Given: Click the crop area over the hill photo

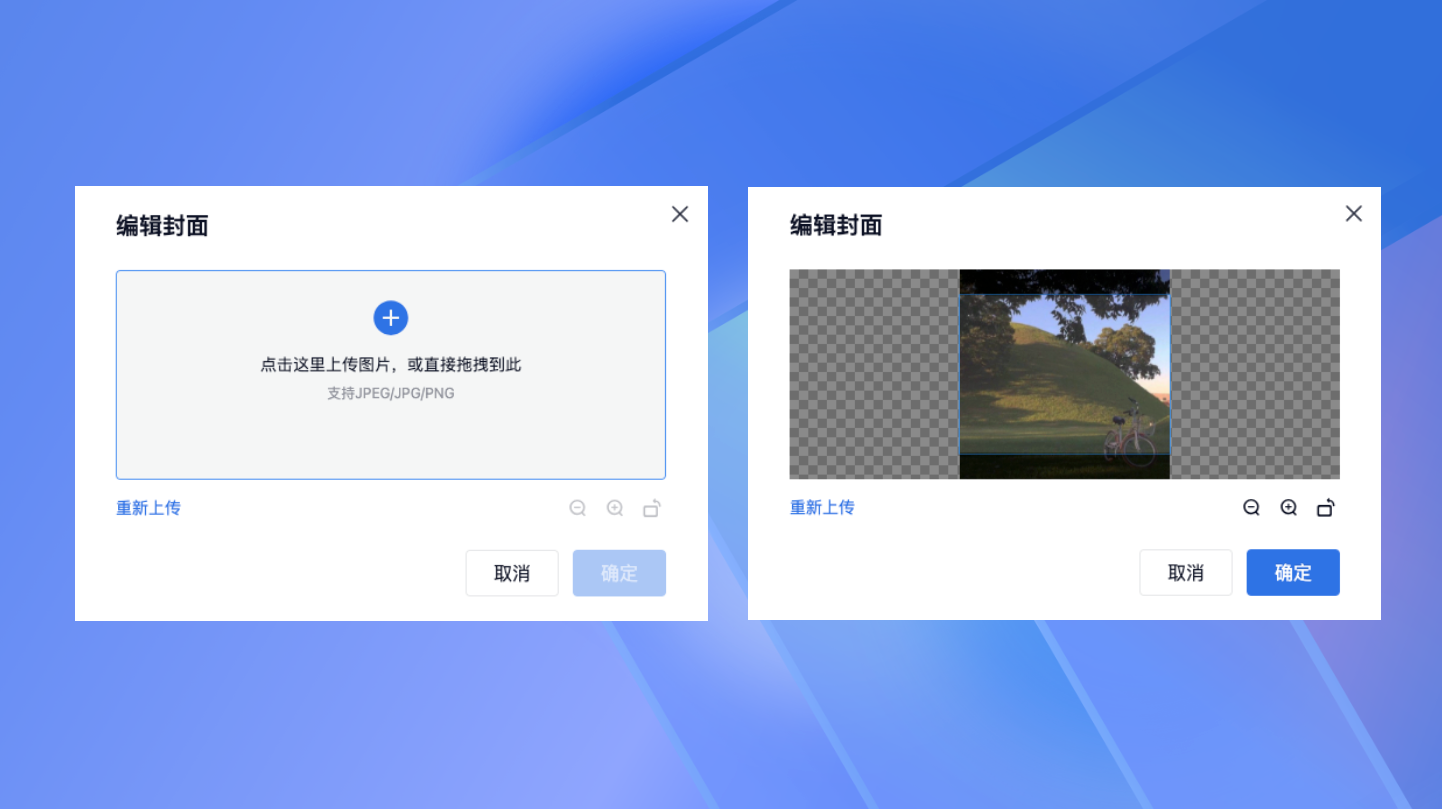Looking at the screenshot, I should click(1065, 375).
